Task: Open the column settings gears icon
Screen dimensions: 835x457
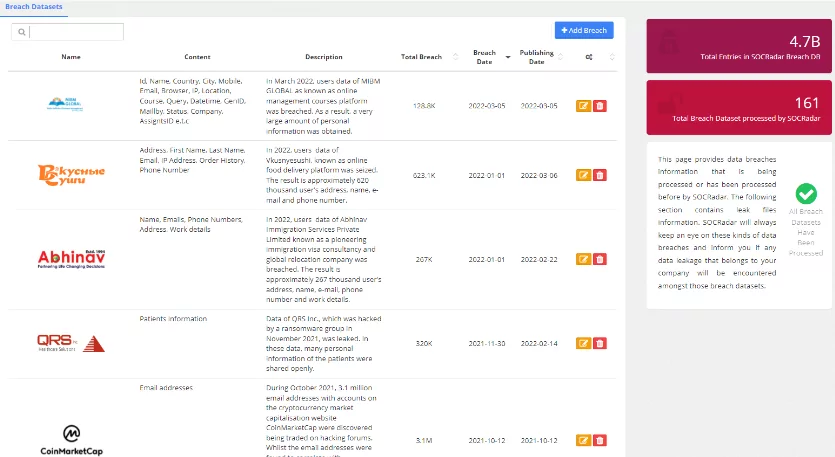Action: click(x=589, y=57)
